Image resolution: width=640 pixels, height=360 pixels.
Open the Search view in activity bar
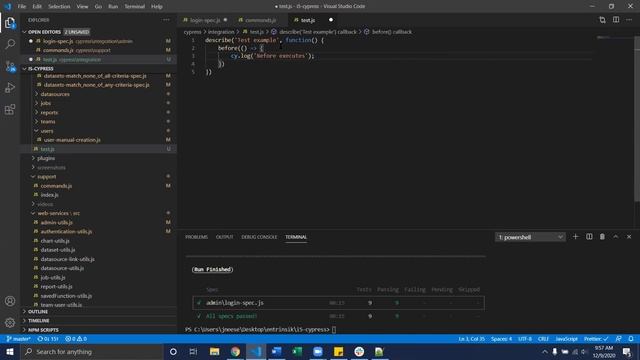[10, 44]
